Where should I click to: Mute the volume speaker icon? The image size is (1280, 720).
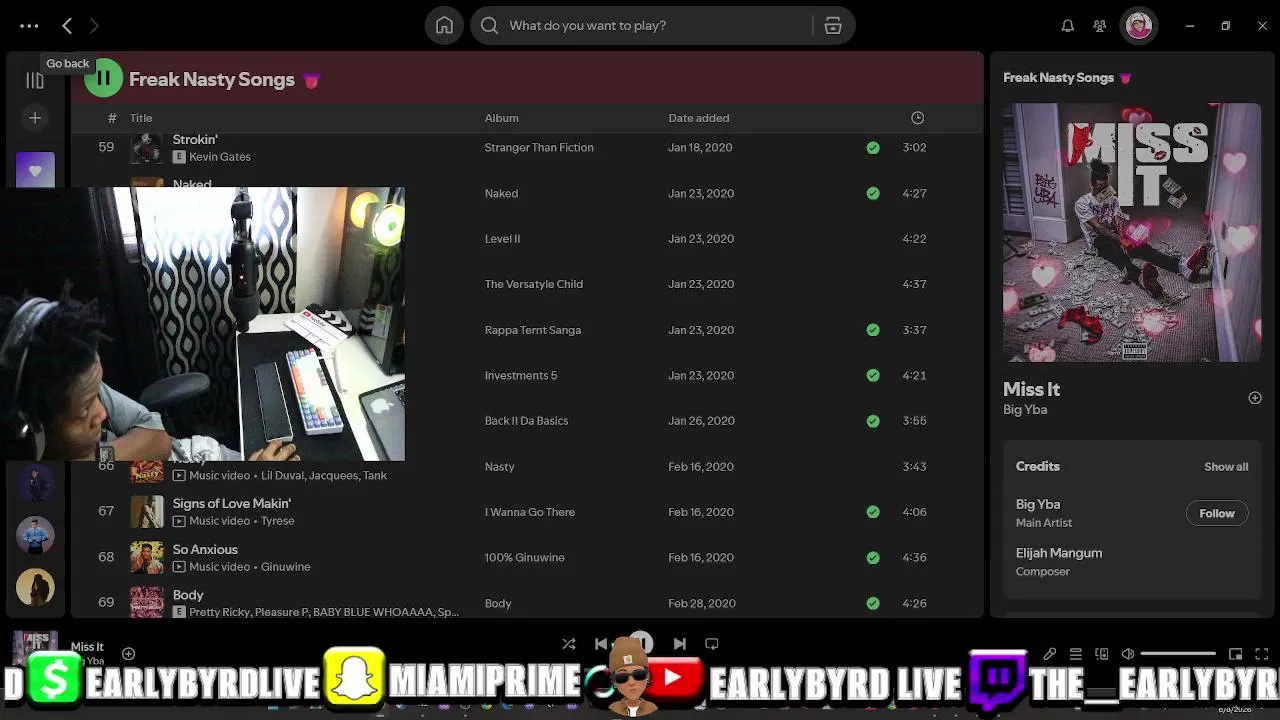pos(1127,654)
